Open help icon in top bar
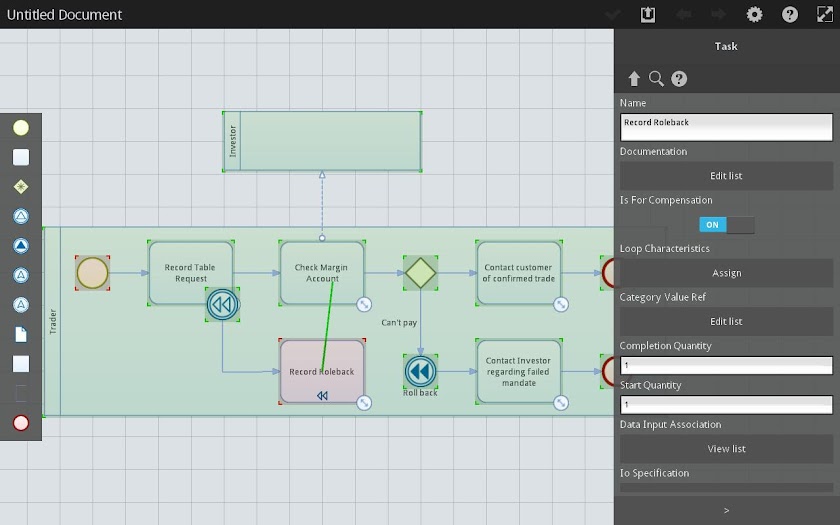Screen dimensions: 840x525 tap(790, 14)
